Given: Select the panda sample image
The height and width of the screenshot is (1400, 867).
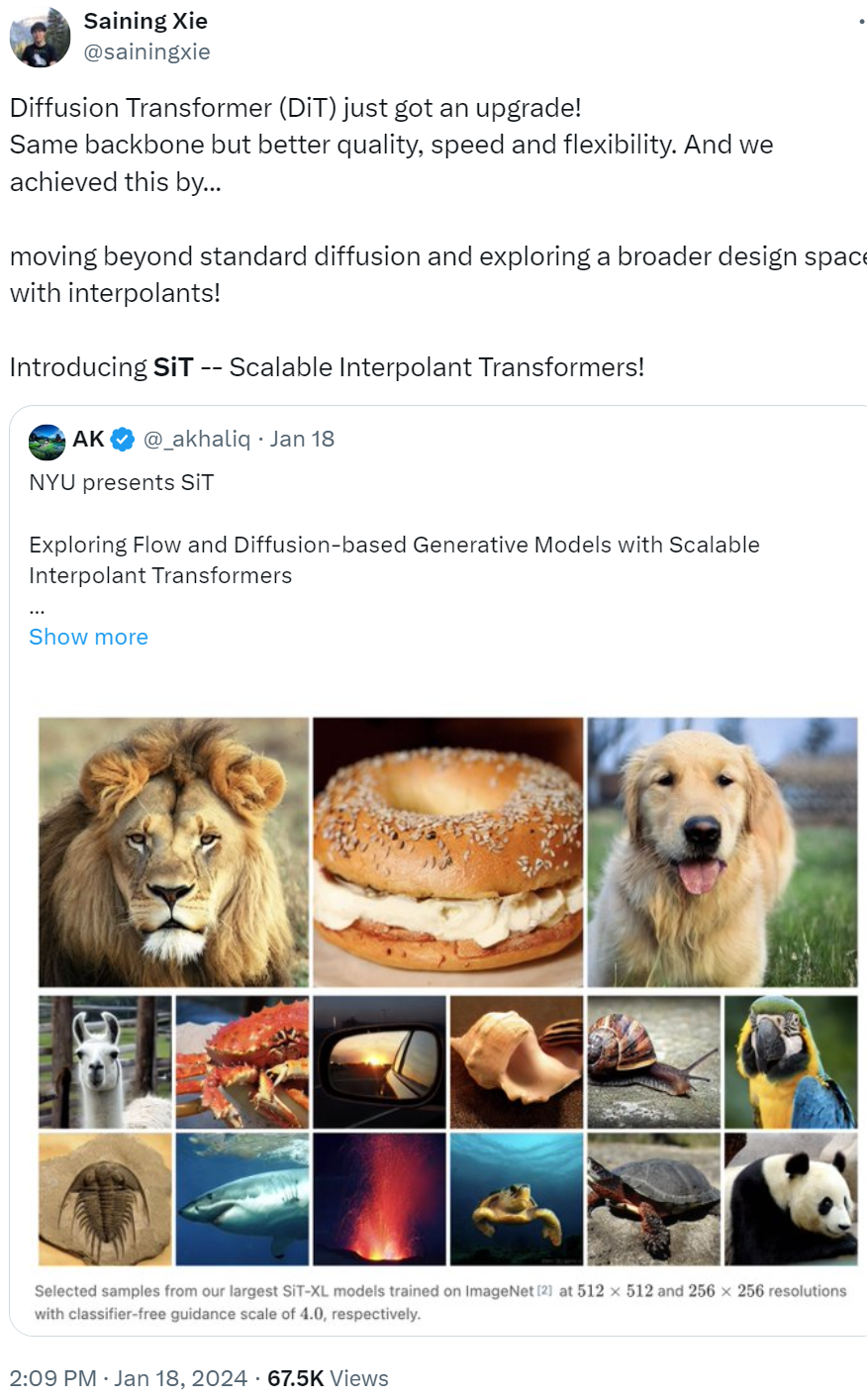Looking at the screenshot, I should (x=792, y=1199).
